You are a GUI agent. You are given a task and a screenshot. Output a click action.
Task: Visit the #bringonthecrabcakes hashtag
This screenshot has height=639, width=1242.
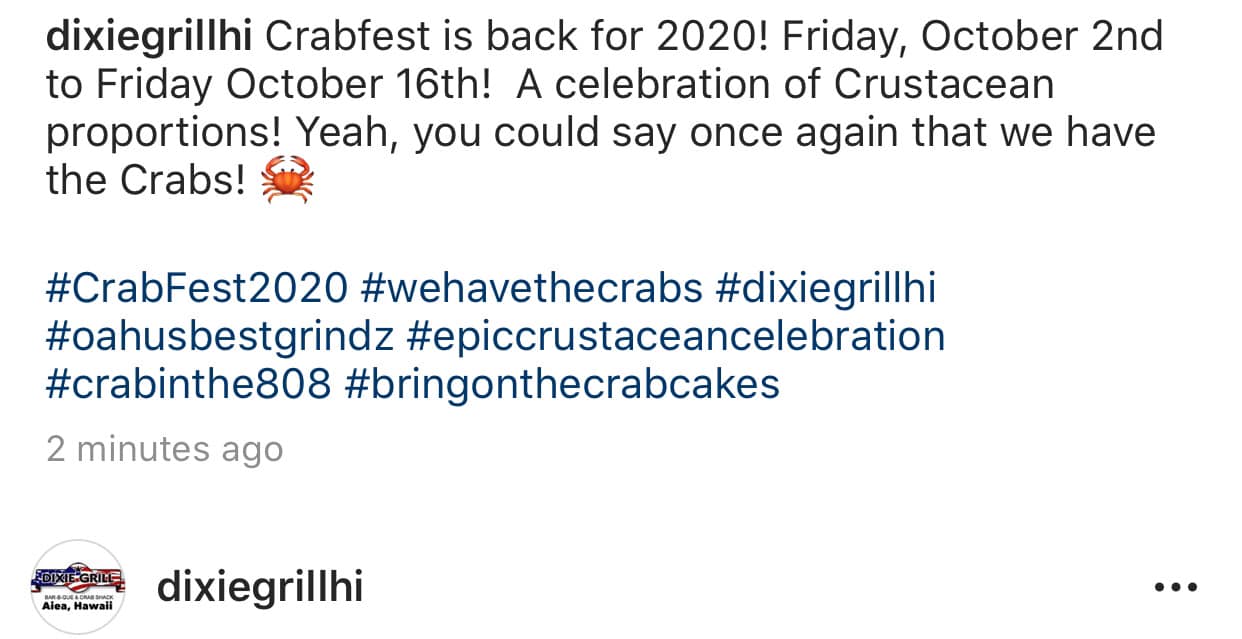pos(561,386)
